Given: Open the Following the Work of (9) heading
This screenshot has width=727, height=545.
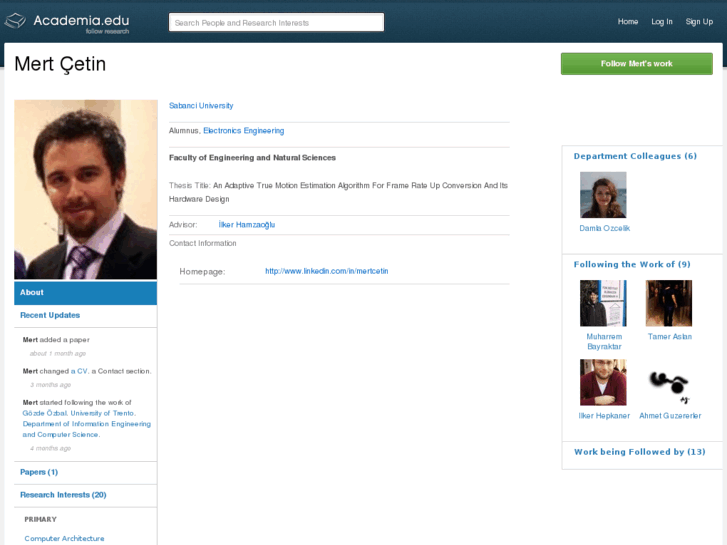Looking at the screenshot, I should click(x=632, y=264).
